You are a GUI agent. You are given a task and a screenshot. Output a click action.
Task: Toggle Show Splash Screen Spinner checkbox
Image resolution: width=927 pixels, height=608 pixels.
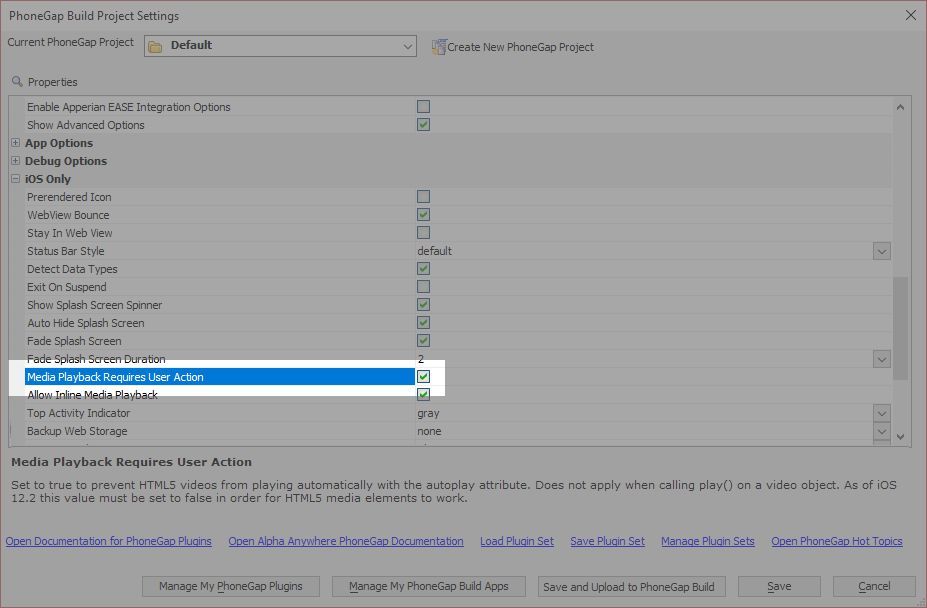[423, 305]
